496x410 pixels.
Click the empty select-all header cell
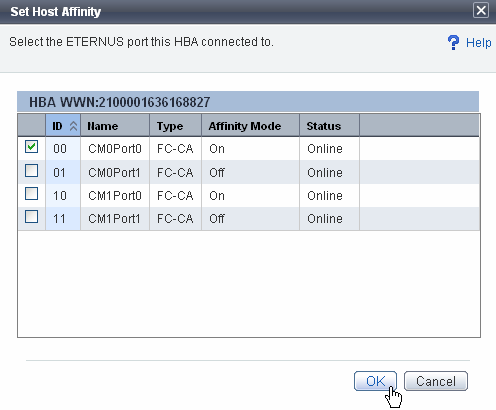point(32,126)
